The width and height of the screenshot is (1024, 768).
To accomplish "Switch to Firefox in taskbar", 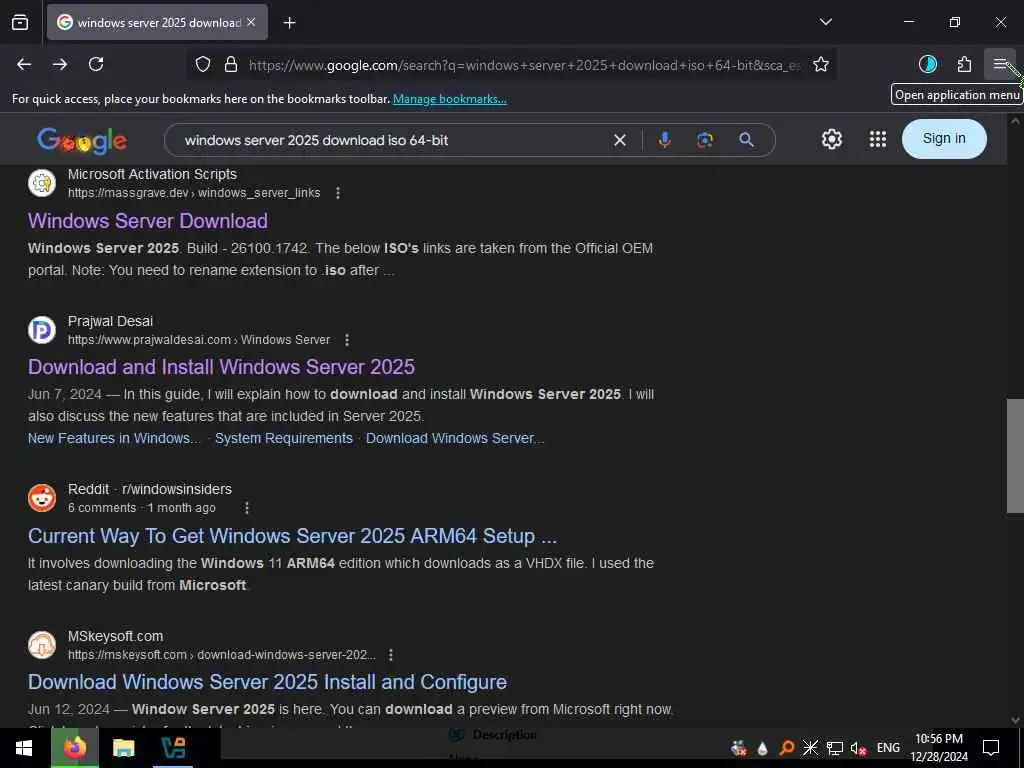I will point(75,748).
